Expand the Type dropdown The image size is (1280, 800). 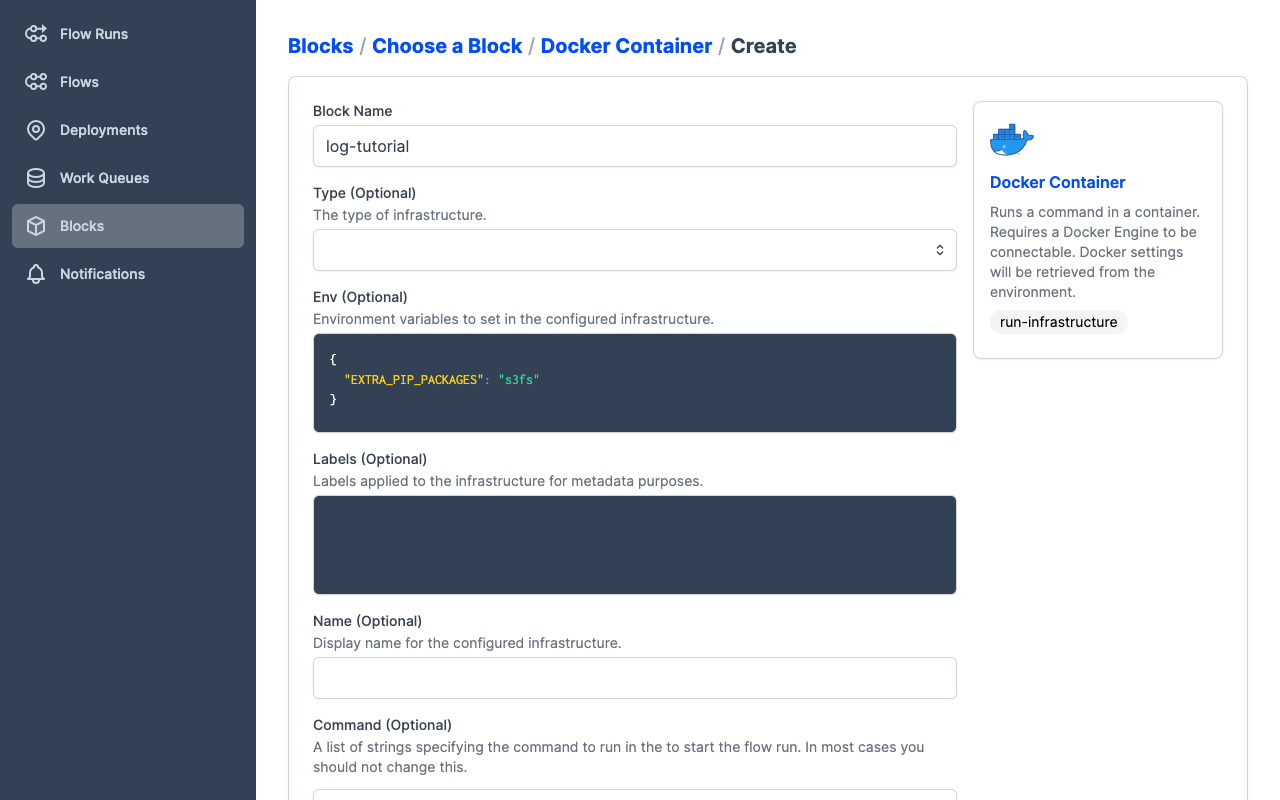[635, 250]
